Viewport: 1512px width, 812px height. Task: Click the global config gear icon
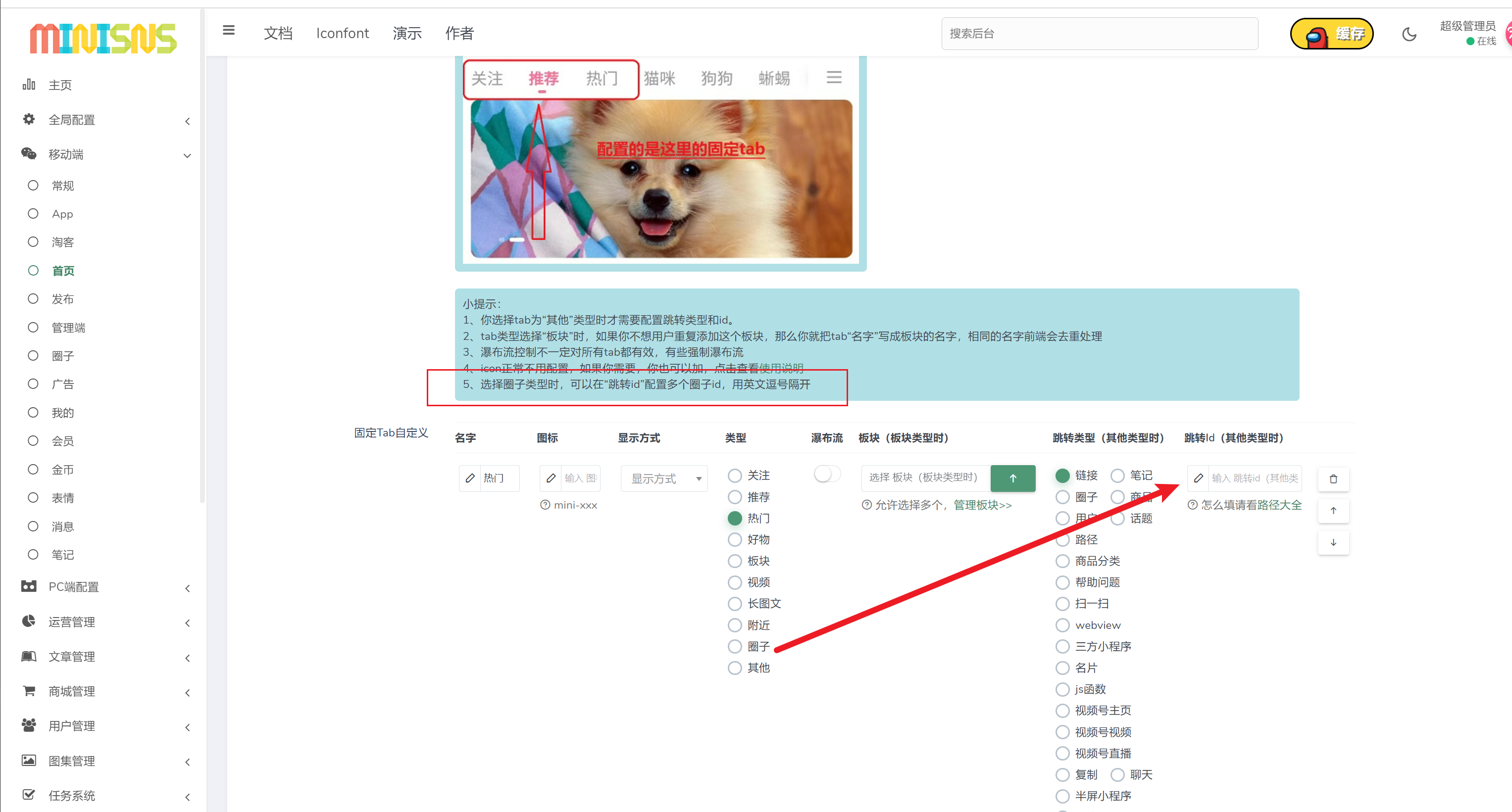pos(29,119)
